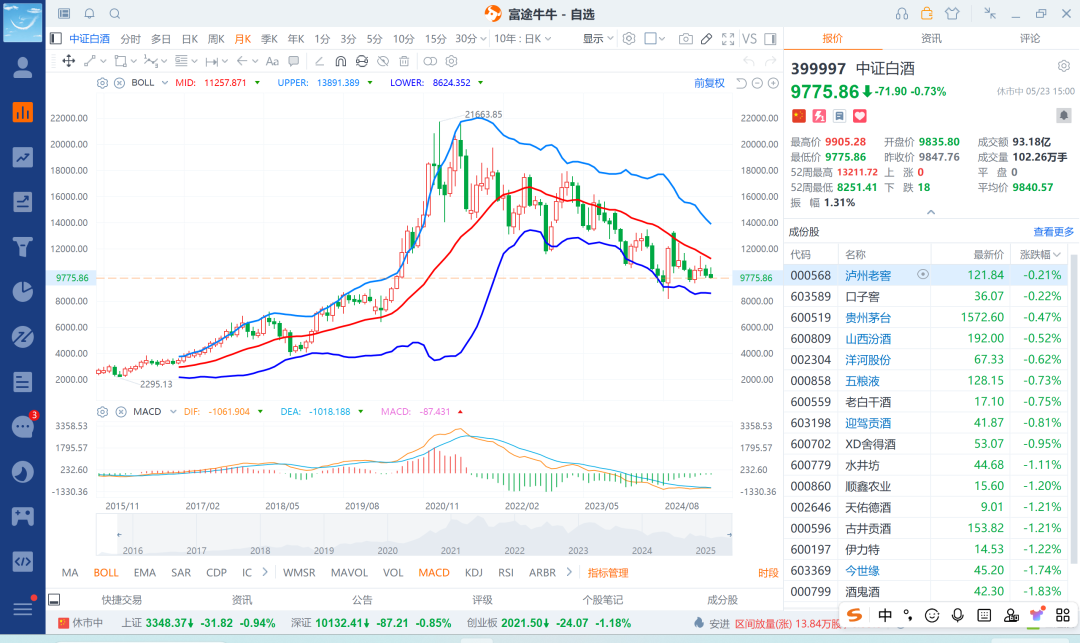Image resolution: width=1080 pixels, height=643 pixels.
Task: Collapse the bottom panel with the minimize box
Action: pyautogui.click(x=54, y=600)
